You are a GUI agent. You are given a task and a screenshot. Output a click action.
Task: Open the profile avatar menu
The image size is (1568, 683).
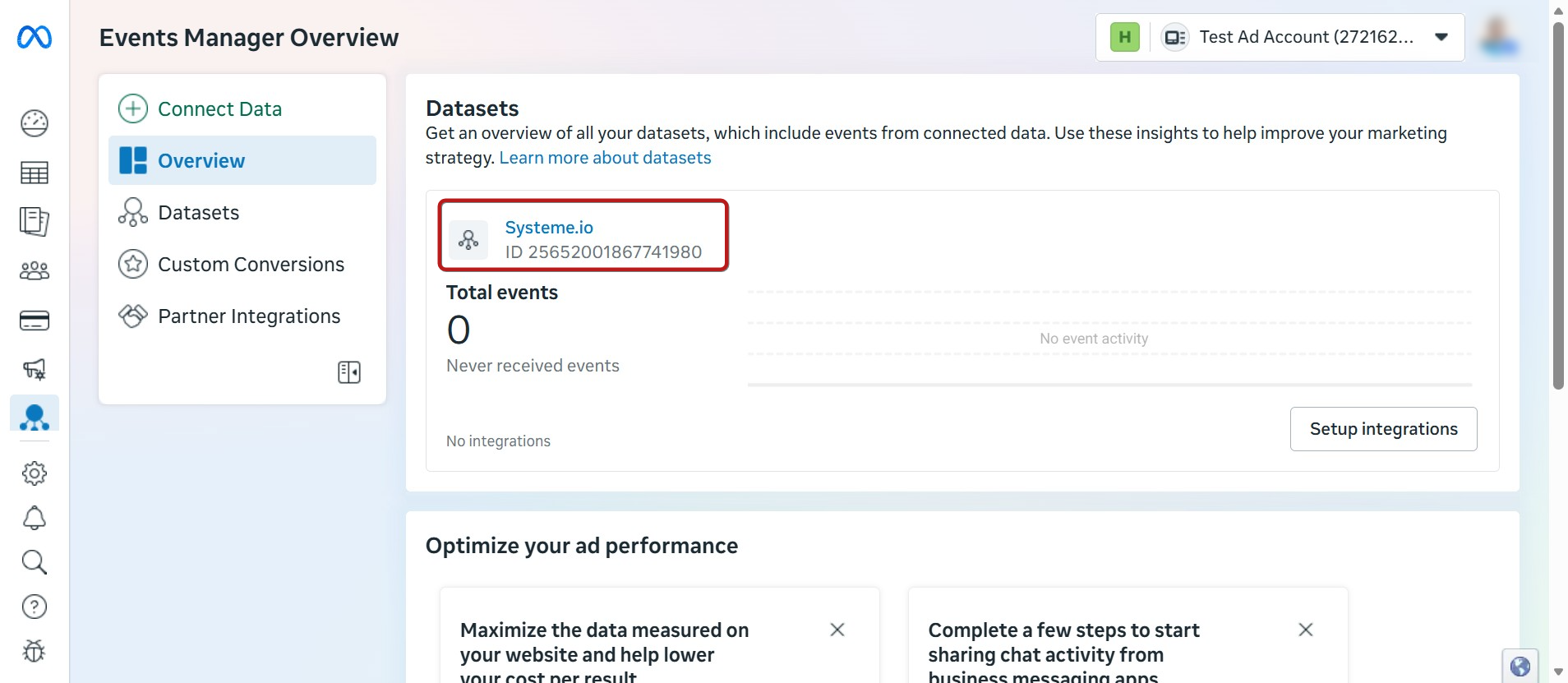(1499, 37)
